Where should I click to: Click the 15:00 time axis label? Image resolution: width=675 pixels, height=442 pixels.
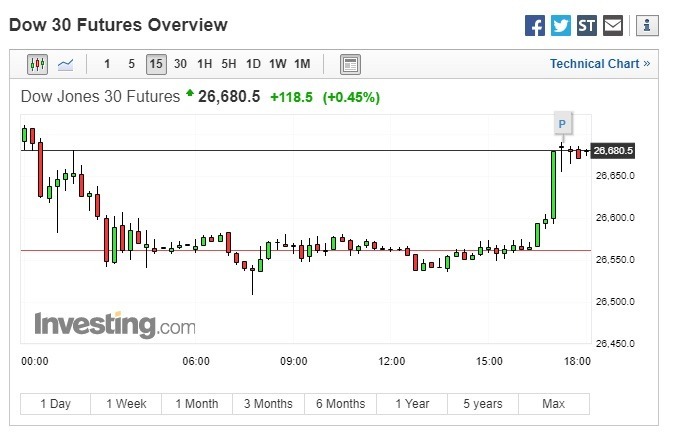(489, 361)
